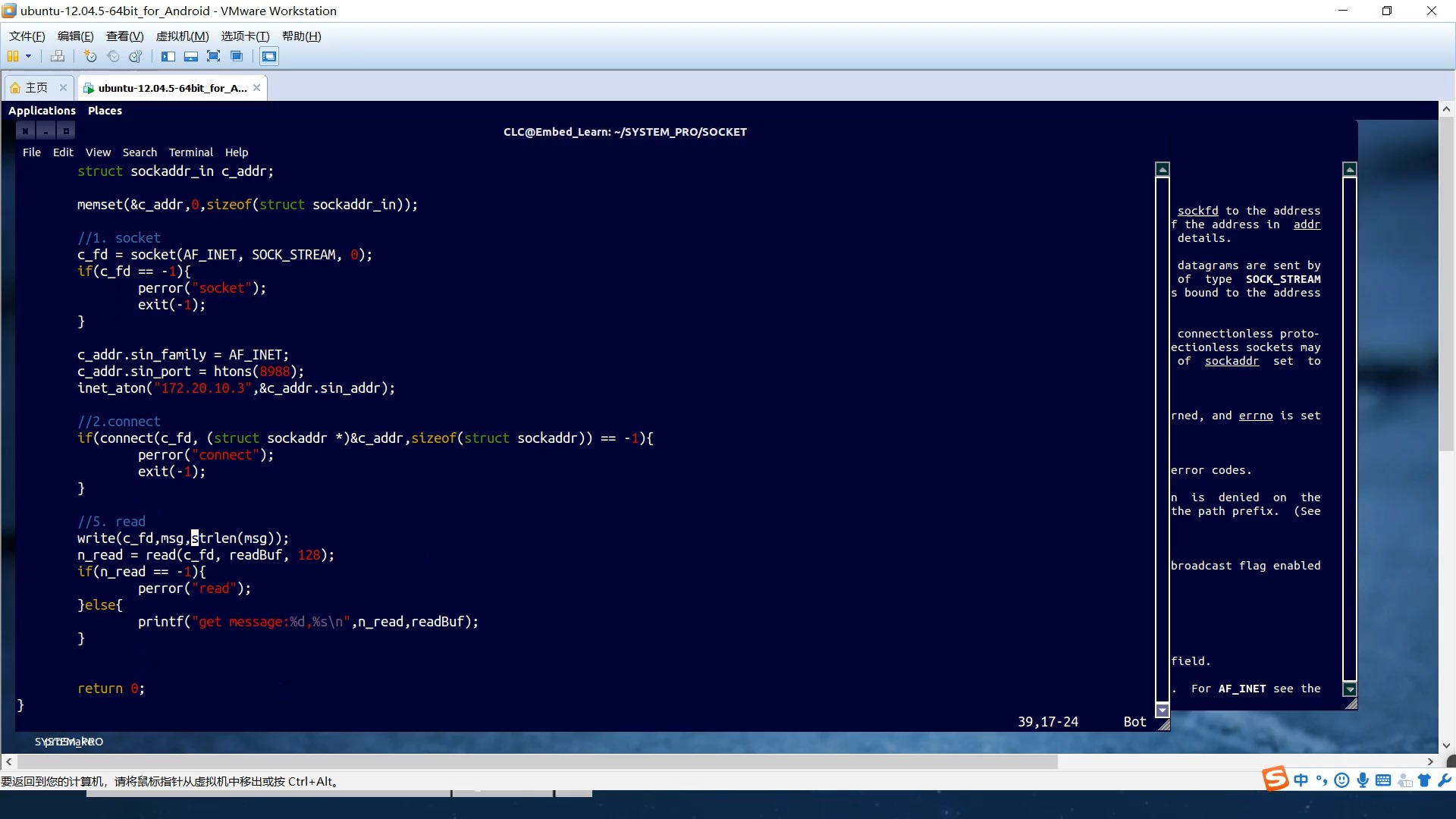The width and height of the screenshot is (1456, 819).
Task: Click the Sogou voice input microphone icon
Action: [1363, 780]
